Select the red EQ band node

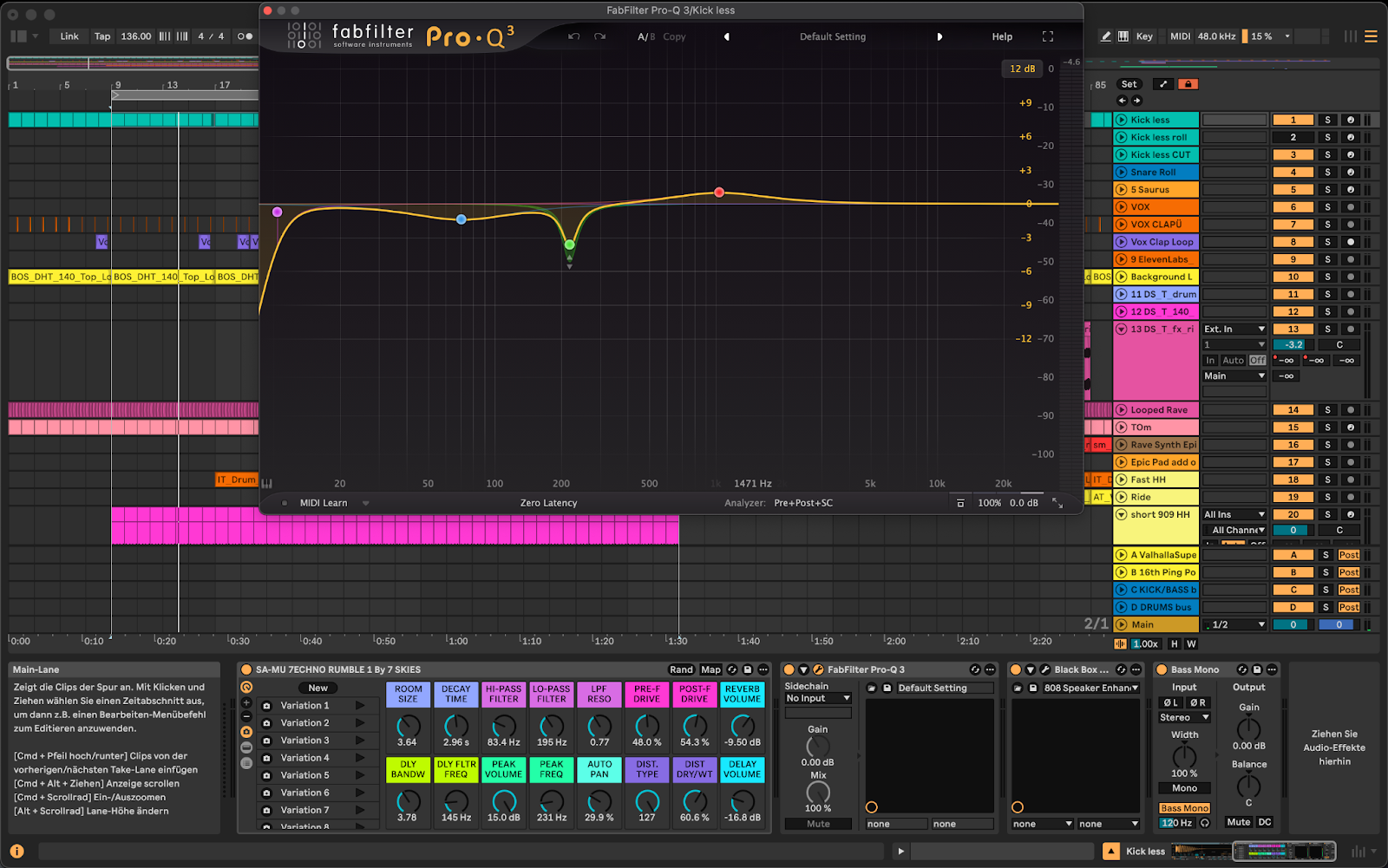point(719,192)
